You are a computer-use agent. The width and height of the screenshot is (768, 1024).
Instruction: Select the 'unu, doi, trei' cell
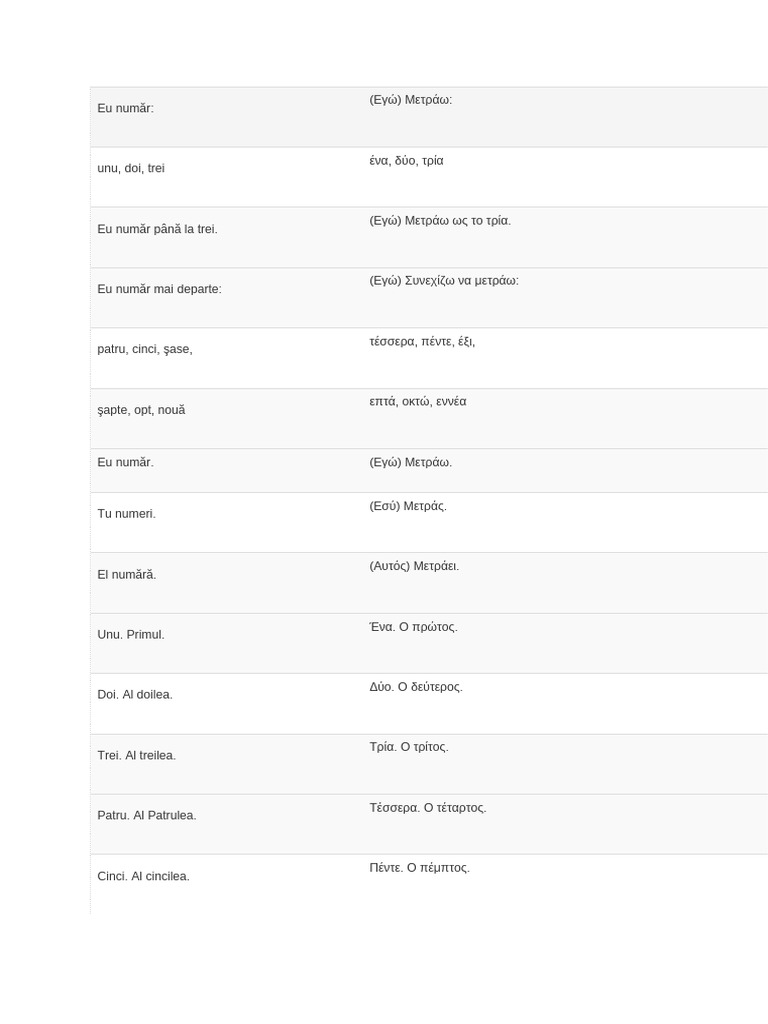(x=131, y=168)
